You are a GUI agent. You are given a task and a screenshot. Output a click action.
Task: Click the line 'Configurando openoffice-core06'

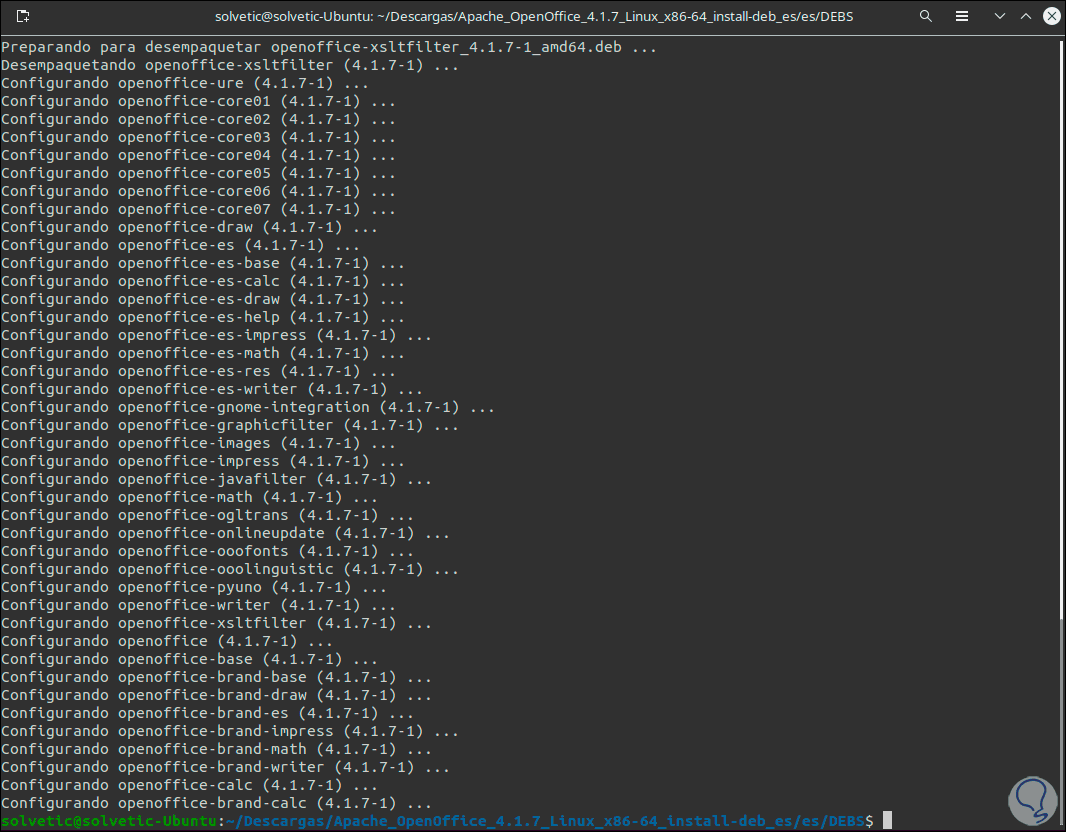pyautogui.click(x=199, y=191)
